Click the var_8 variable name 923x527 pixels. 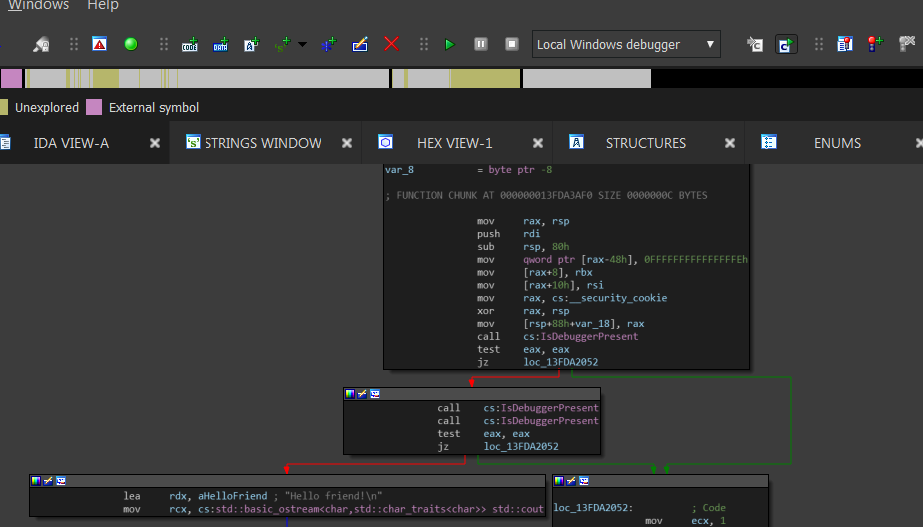(399, 170)
